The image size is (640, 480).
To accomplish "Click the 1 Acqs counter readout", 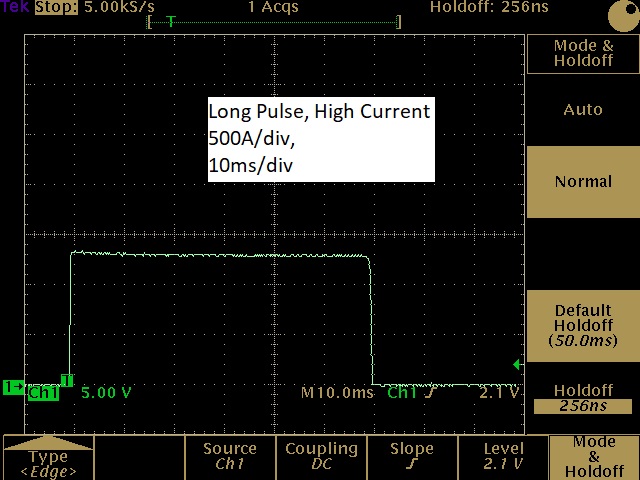I will pos(273,7).
